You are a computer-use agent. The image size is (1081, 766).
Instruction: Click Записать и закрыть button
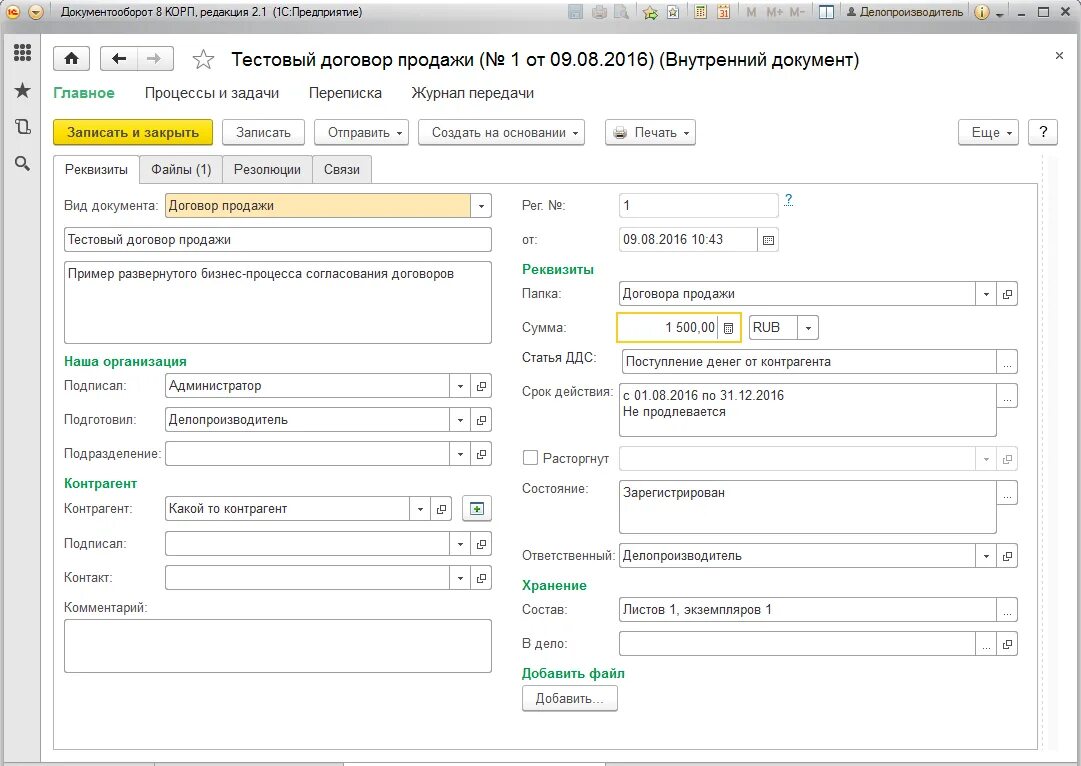pos(133,132)
